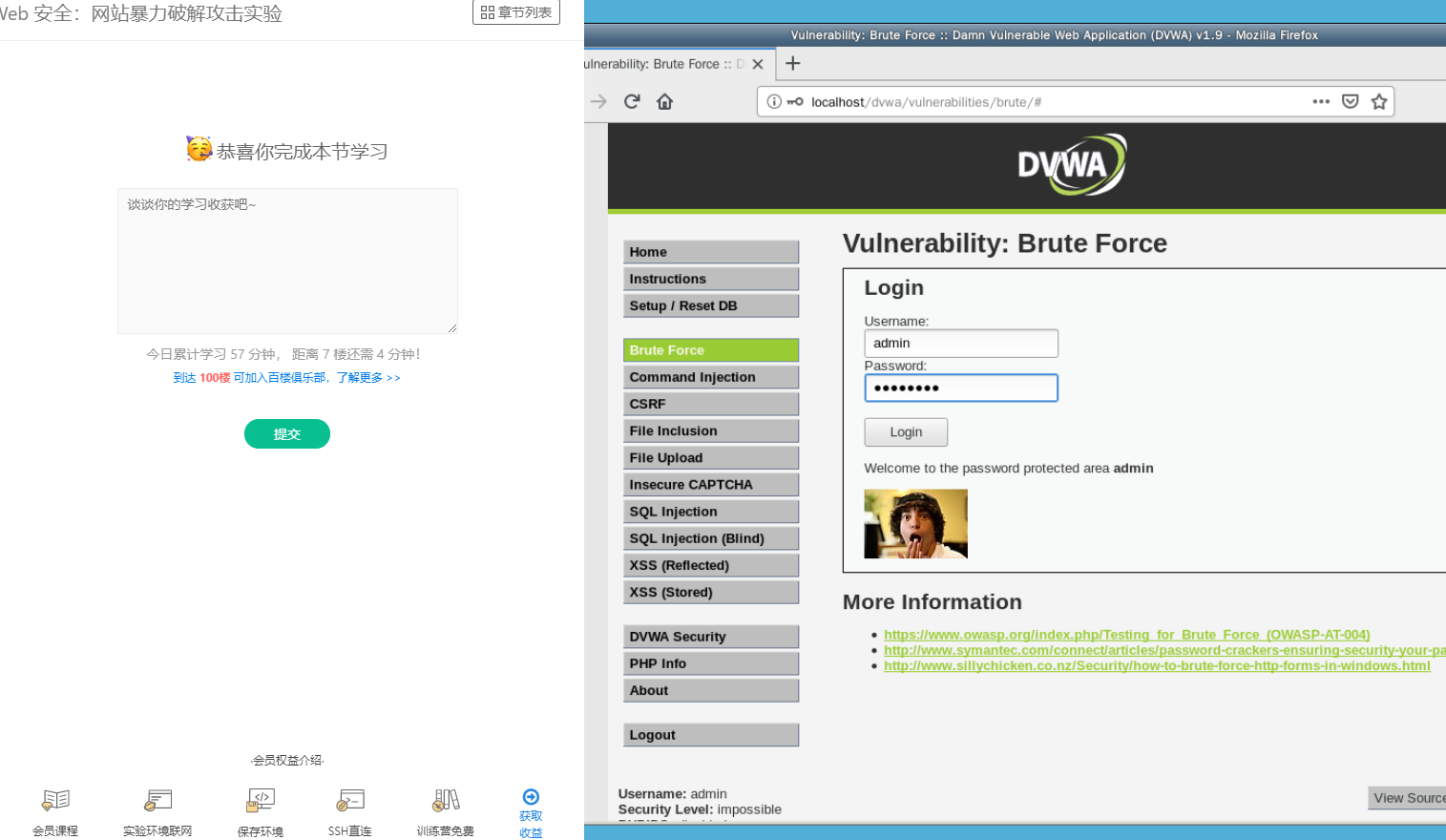Go to Firefox home page icon

click(x=664, y=101)
